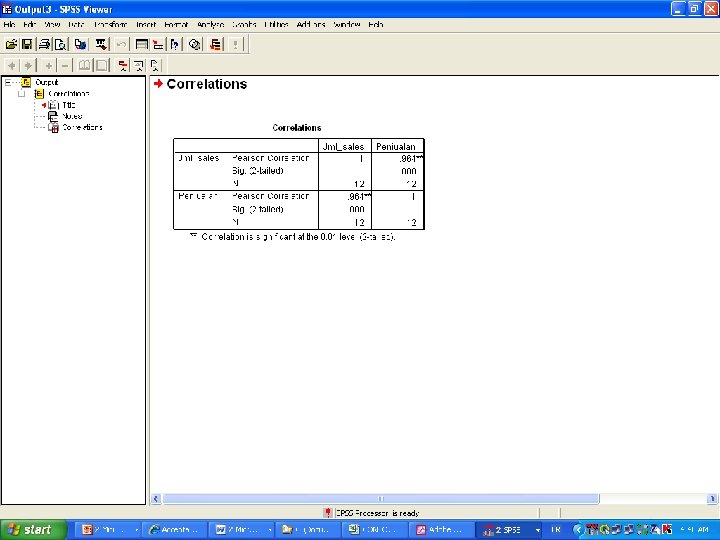Open Print Preview from the toolbar
Image resolution: width=720 pixels, height=540 pixels.
click(61, 44)
